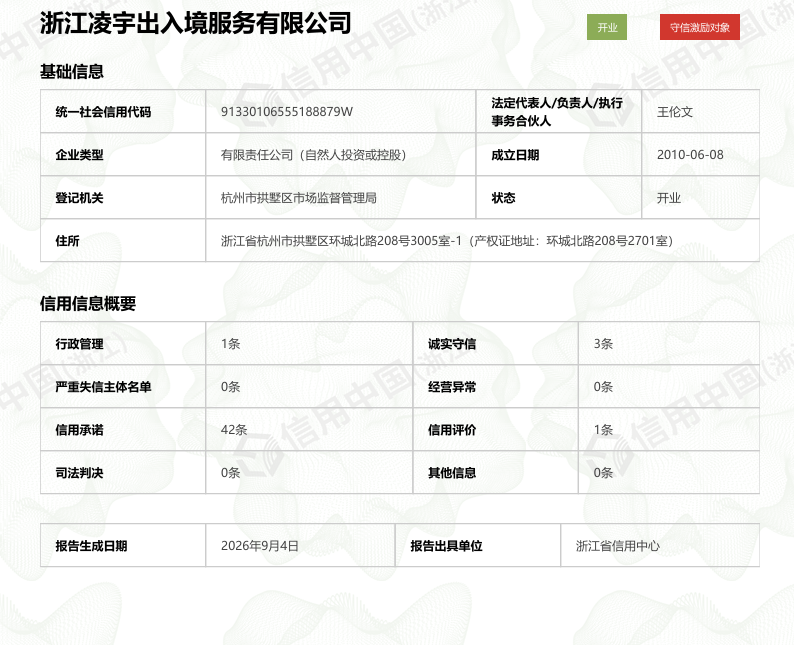This screenshot has height=648, width=794.
Task: Select 杭州市拱墅区市场监督管理局 value
Action: pyautogui.click(x=299, y=198)
